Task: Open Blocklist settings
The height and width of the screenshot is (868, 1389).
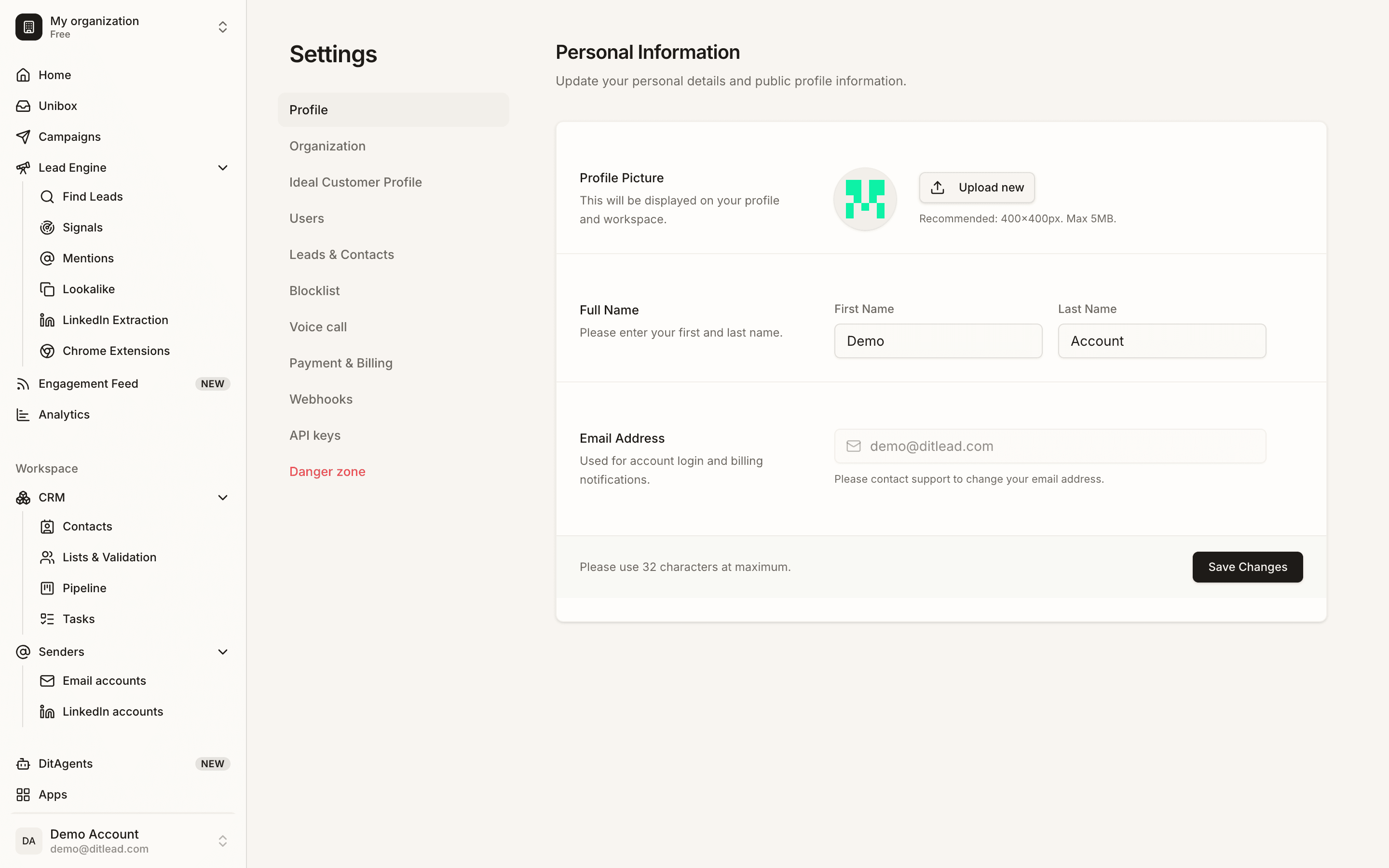Action: point(393,290)
